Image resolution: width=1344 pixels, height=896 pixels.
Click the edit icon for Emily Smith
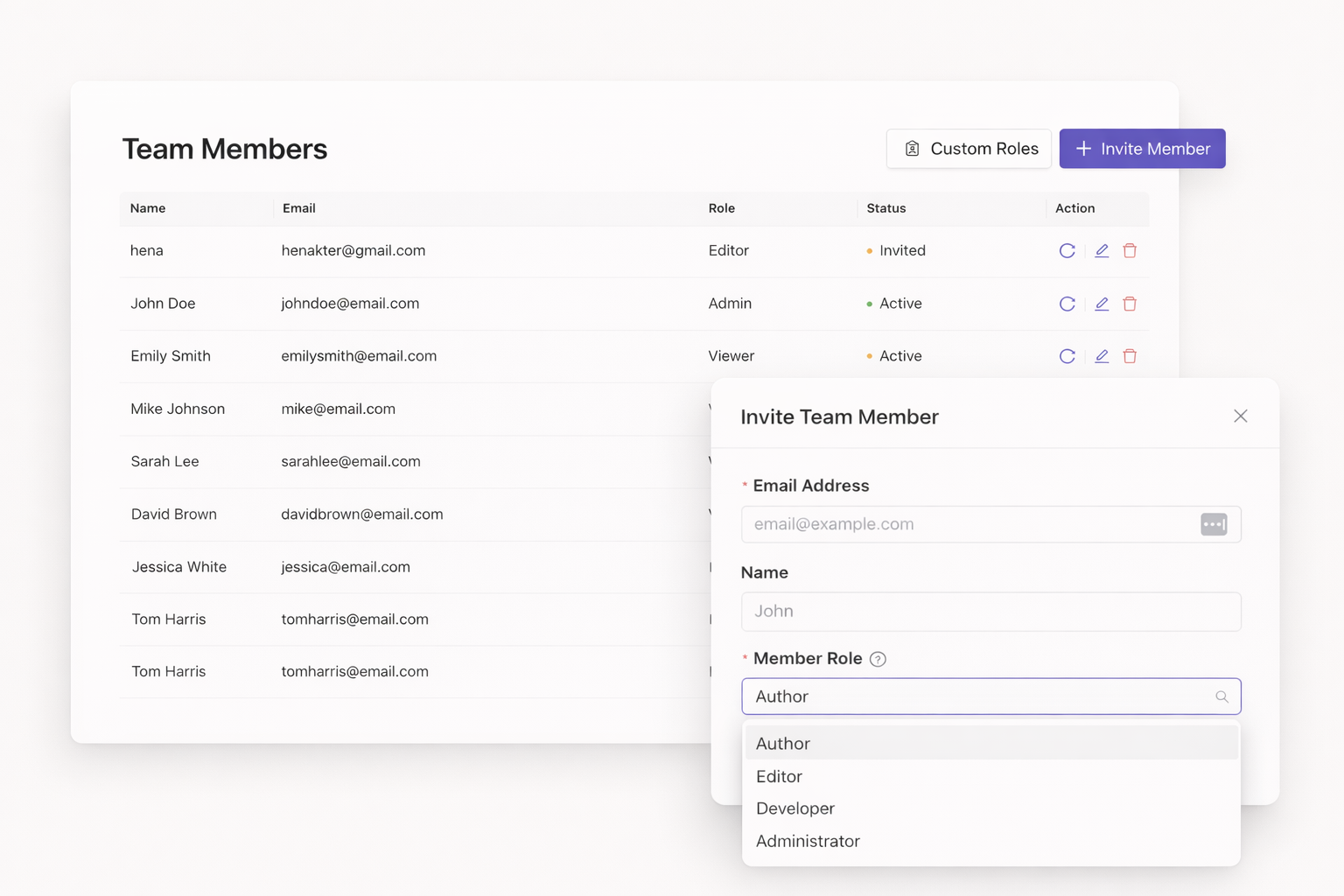click(1102, 356)
